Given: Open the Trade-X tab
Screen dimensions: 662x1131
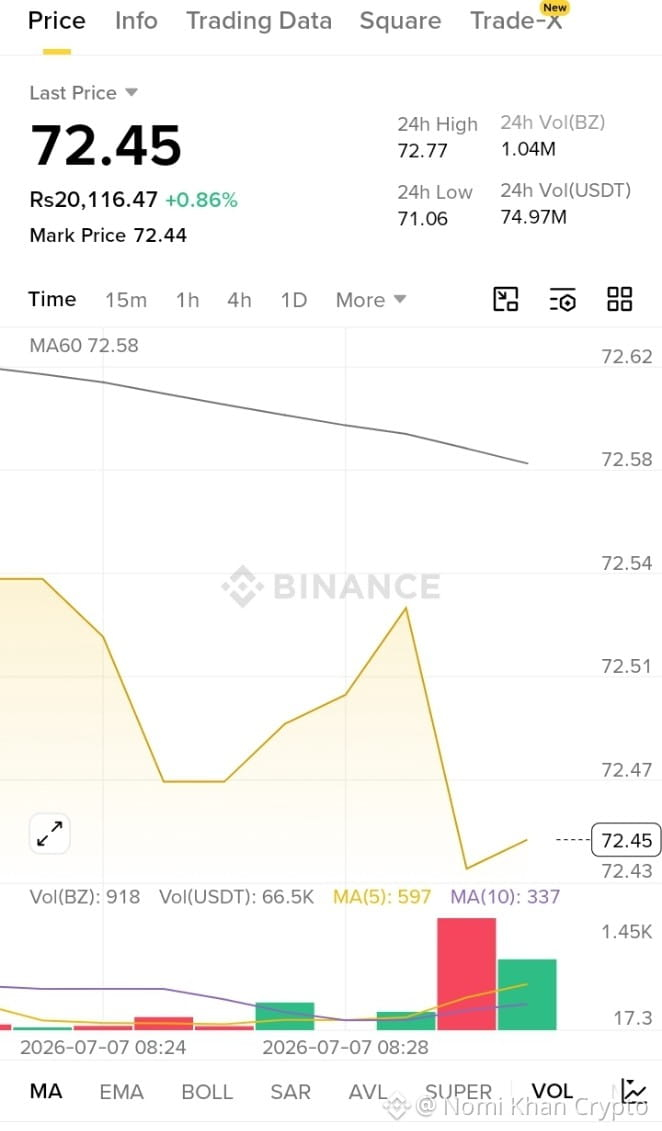Looking at the screenshot, I should coord(516,21).
